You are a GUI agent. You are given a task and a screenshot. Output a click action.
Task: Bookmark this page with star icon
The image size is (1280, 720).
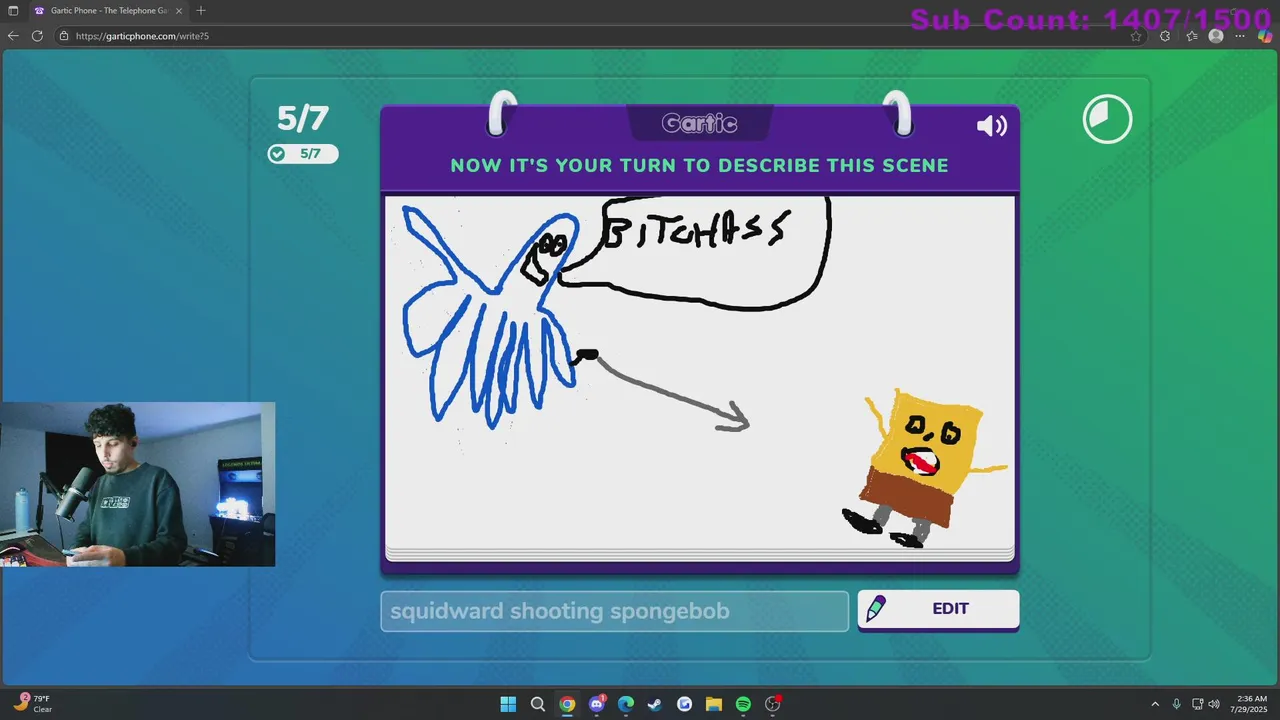[x=1136, y=36]
